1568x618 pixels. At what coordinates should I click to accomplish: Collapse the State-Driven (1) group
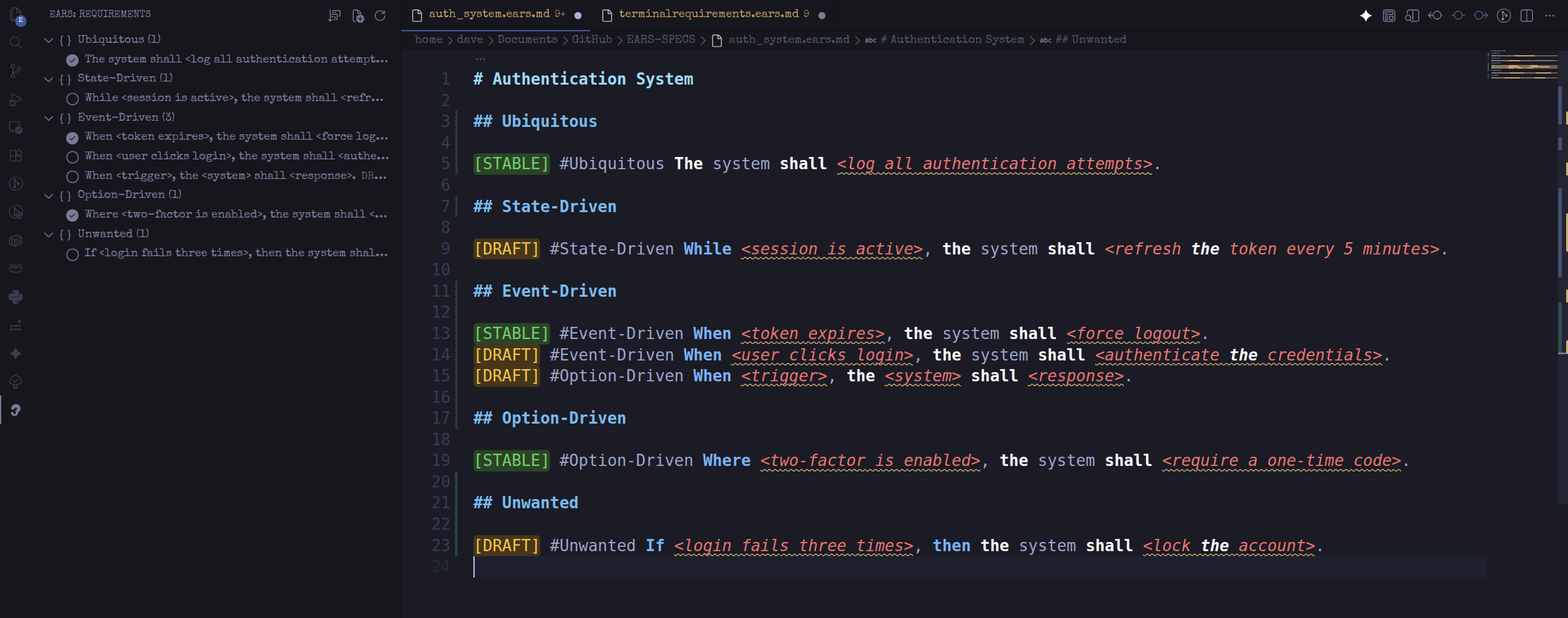[48, 78]
